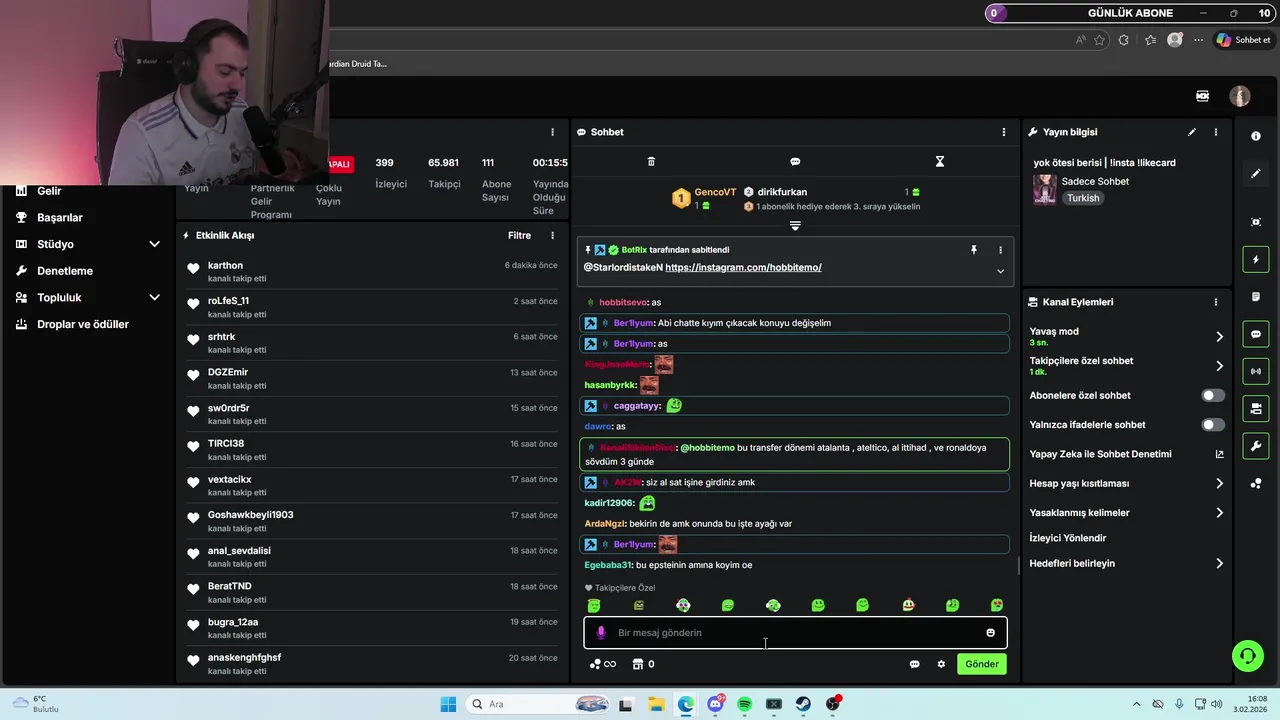
Task: Expand the Stüdyo sidebar section
Action: click(x=154, y=244)
